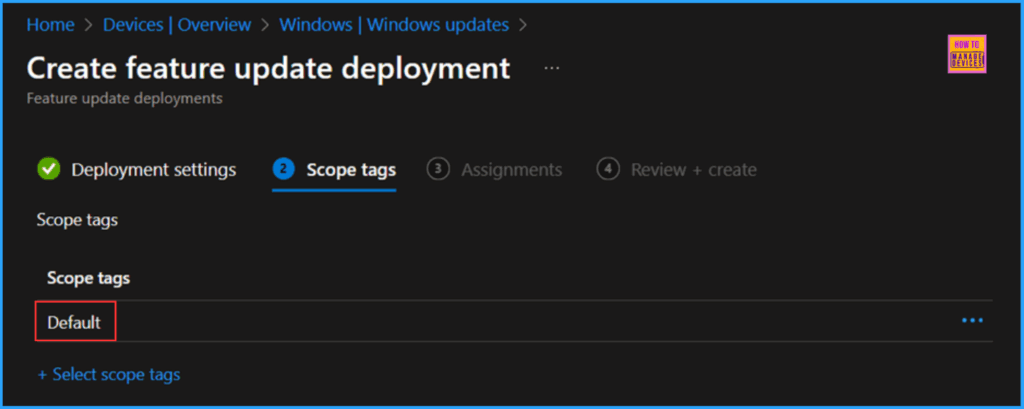Click the Scope tags section label above the table

pos(77,220)
